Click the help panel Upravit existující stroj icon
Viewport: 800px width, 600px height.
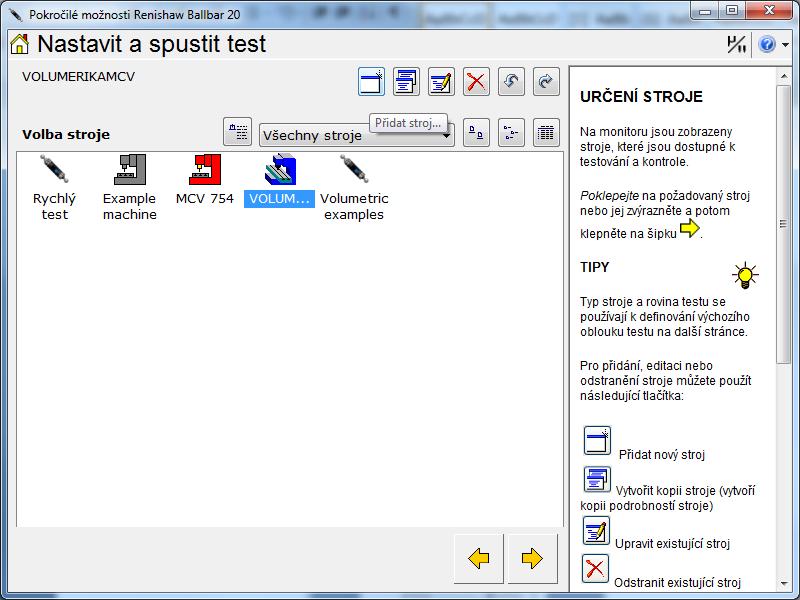(596, 531)
